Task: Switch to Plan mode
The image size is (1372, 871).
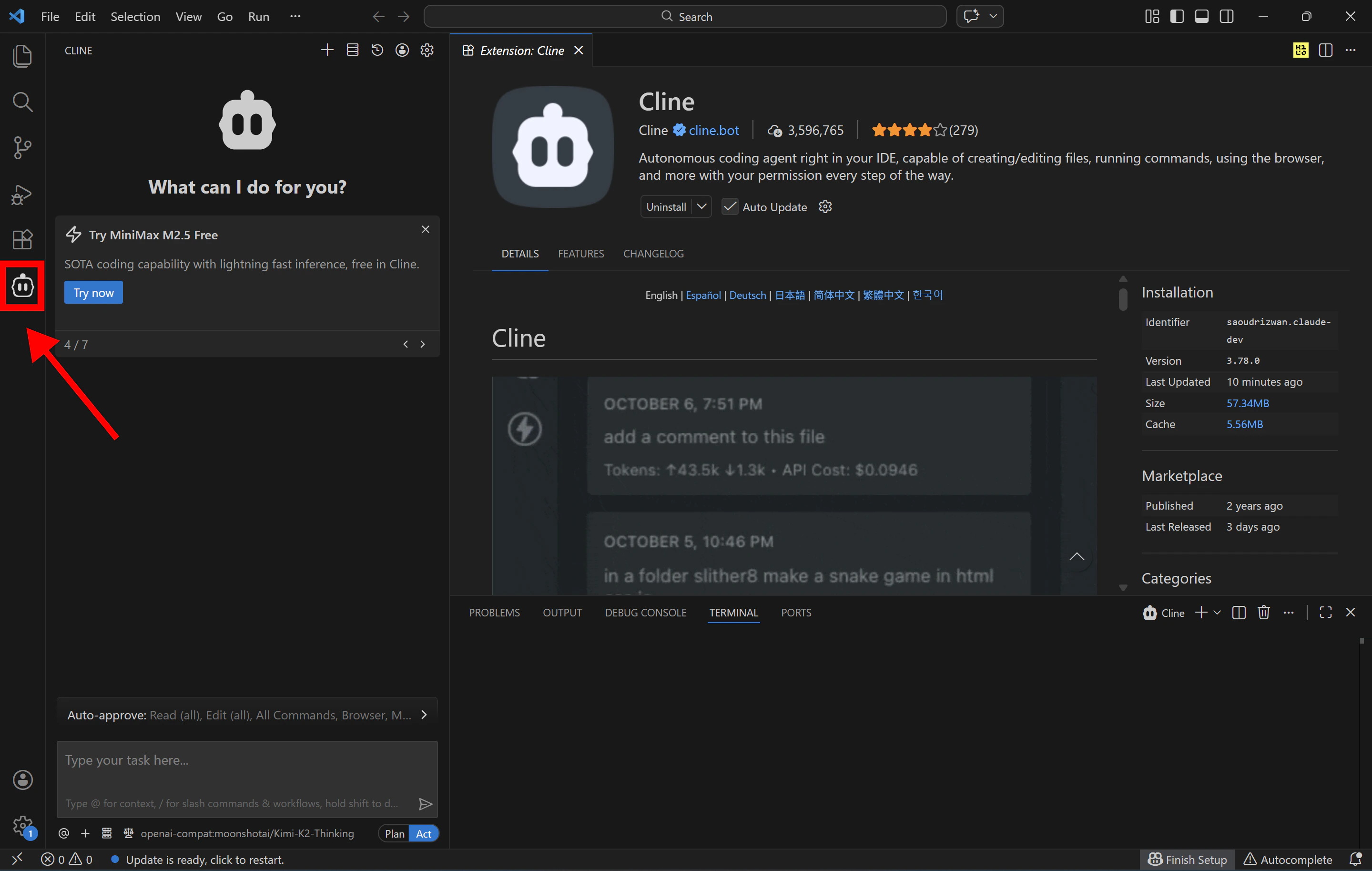Action: pyautogui.click(x=394, y=833)
